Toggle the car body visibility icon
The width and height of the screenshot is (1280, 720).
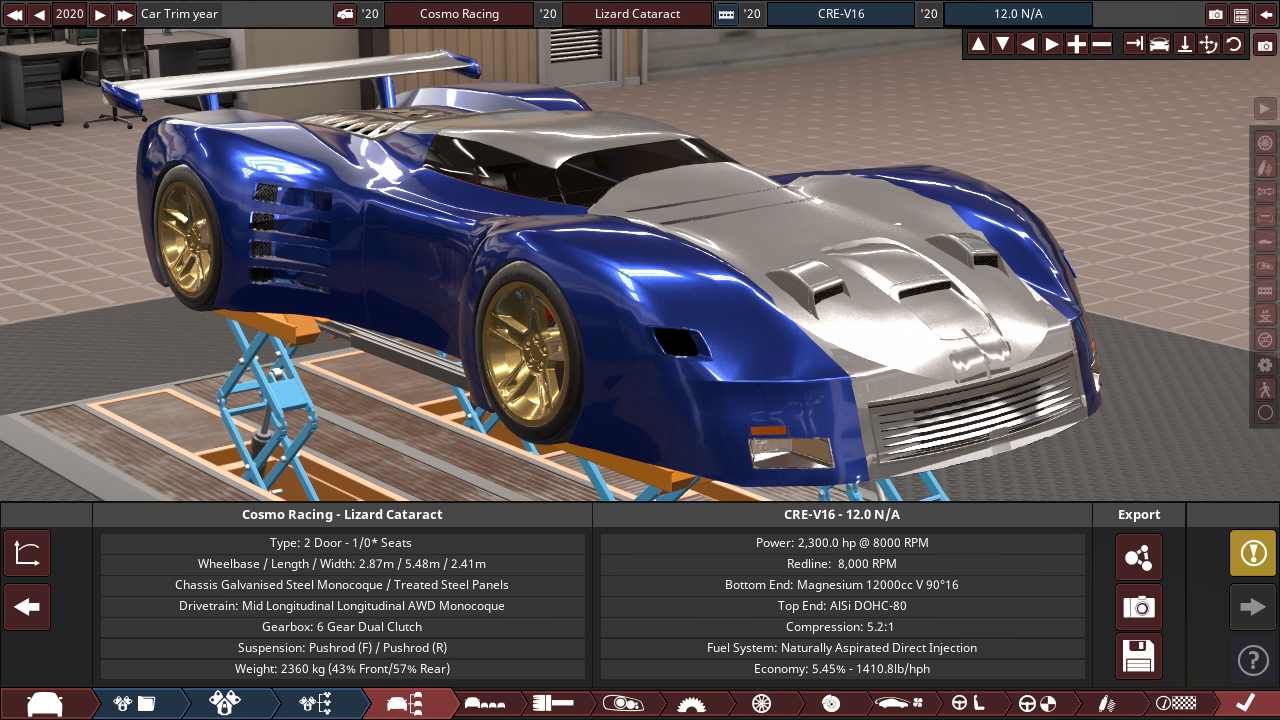coord(1265,241)
